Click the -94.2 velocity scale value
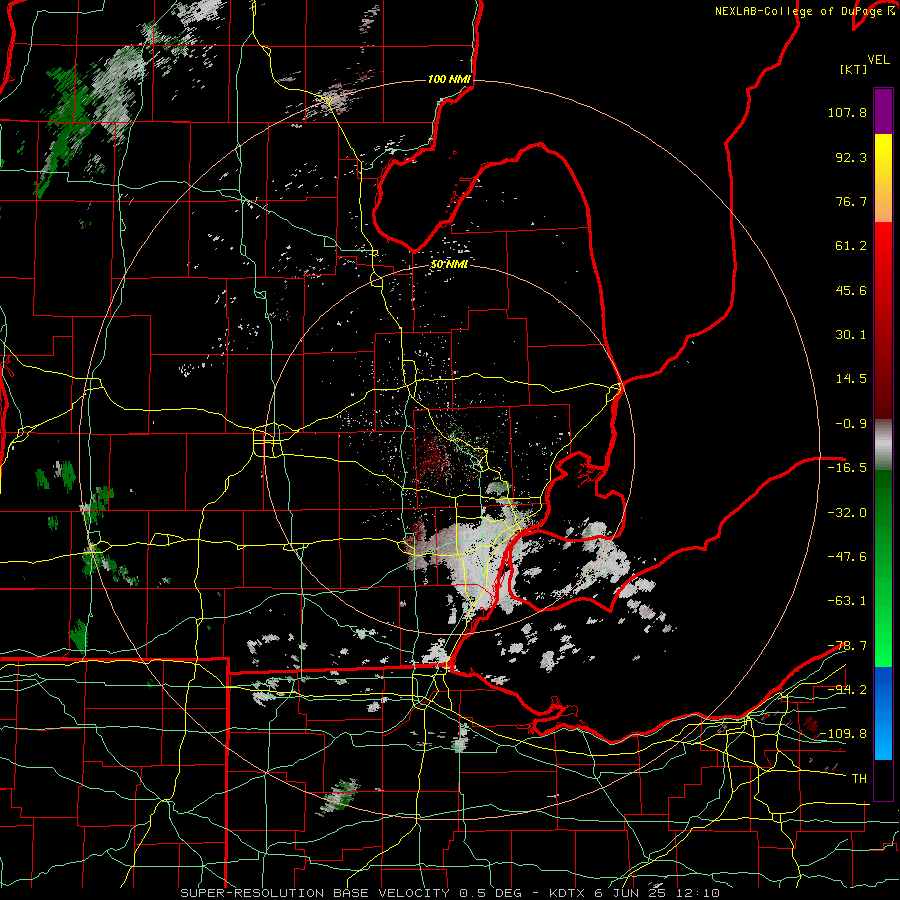Image resolution: width=900 pixels, height=900 pixels. click(847, 689)
